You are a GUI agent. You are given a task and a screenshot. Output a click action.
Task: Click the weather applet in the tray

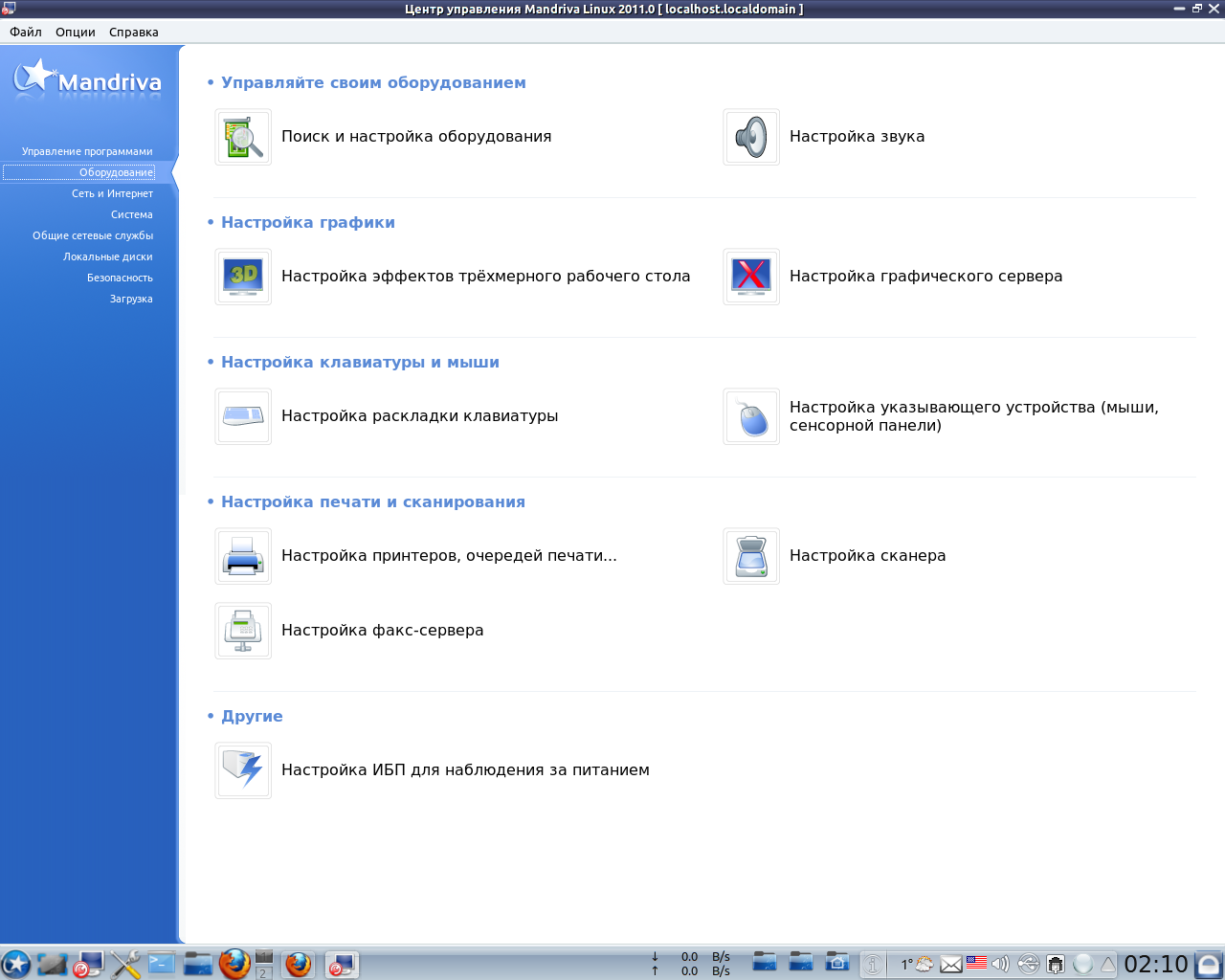(x=917, y=964)
